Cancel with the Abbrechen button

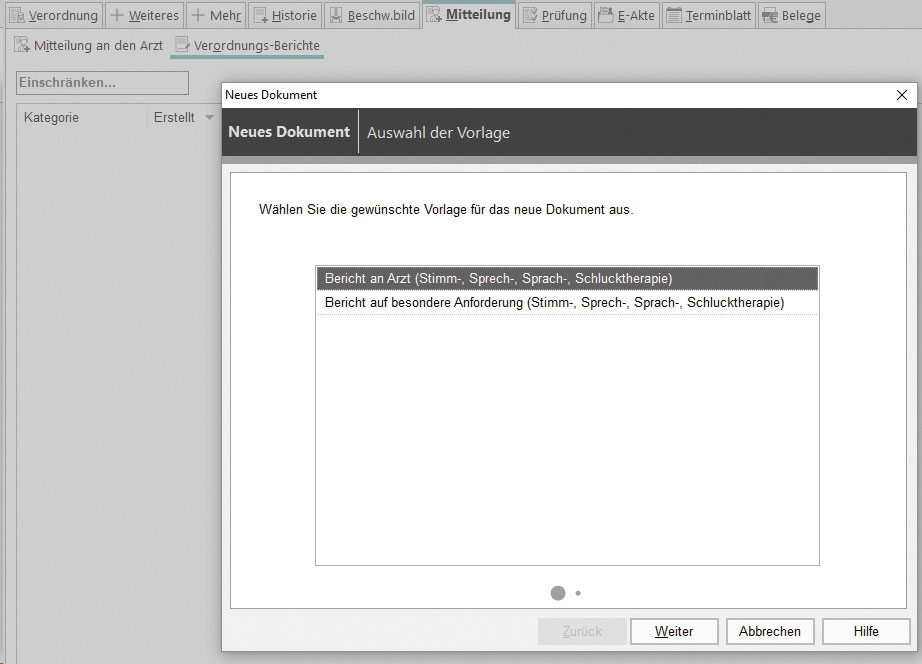coord(769,631)
